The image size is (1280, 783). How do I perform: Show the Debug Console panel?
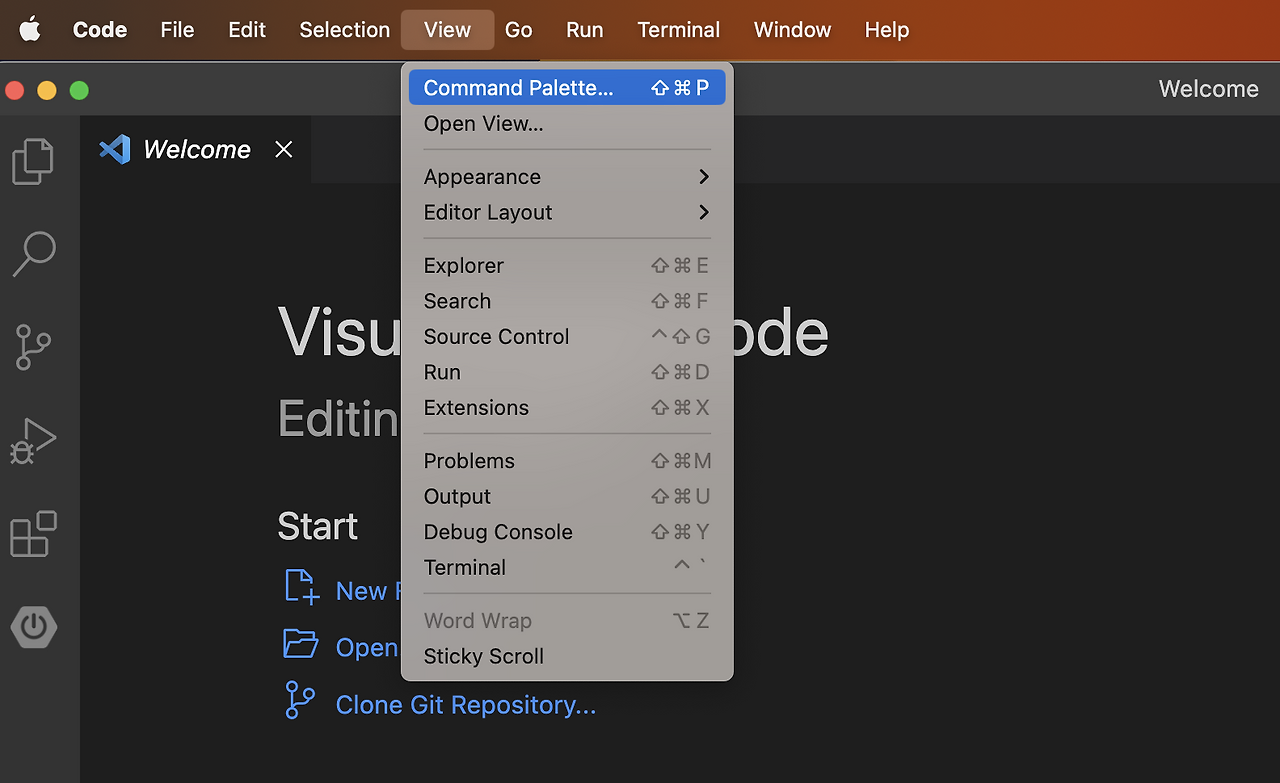(498, 532)
